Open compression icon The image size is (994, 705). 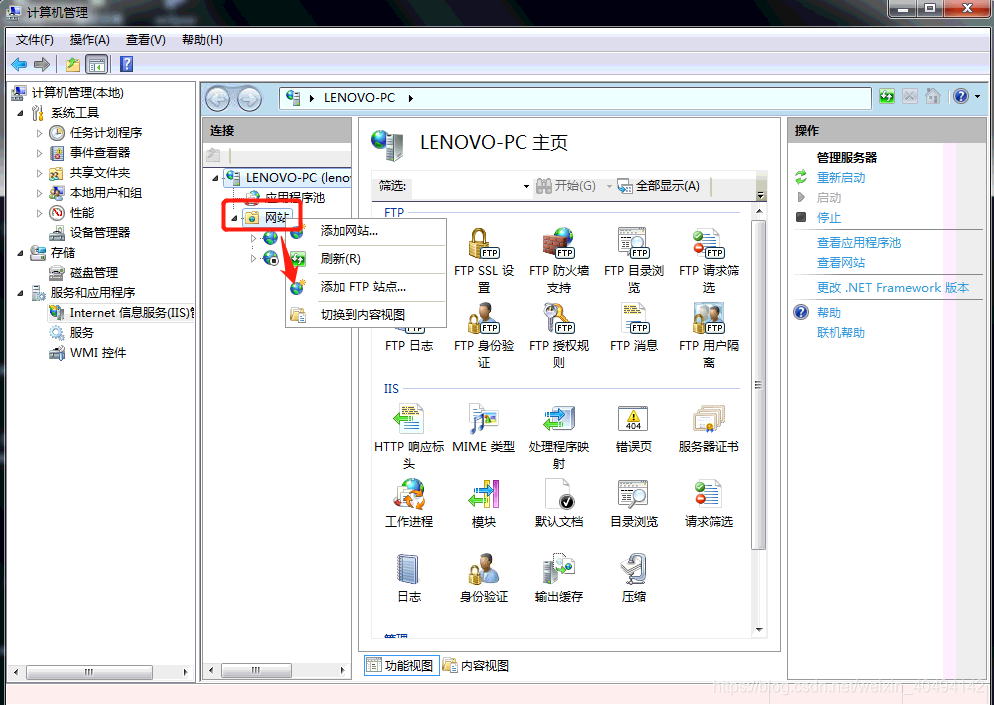pyautogui.click(x=633, y=569)
